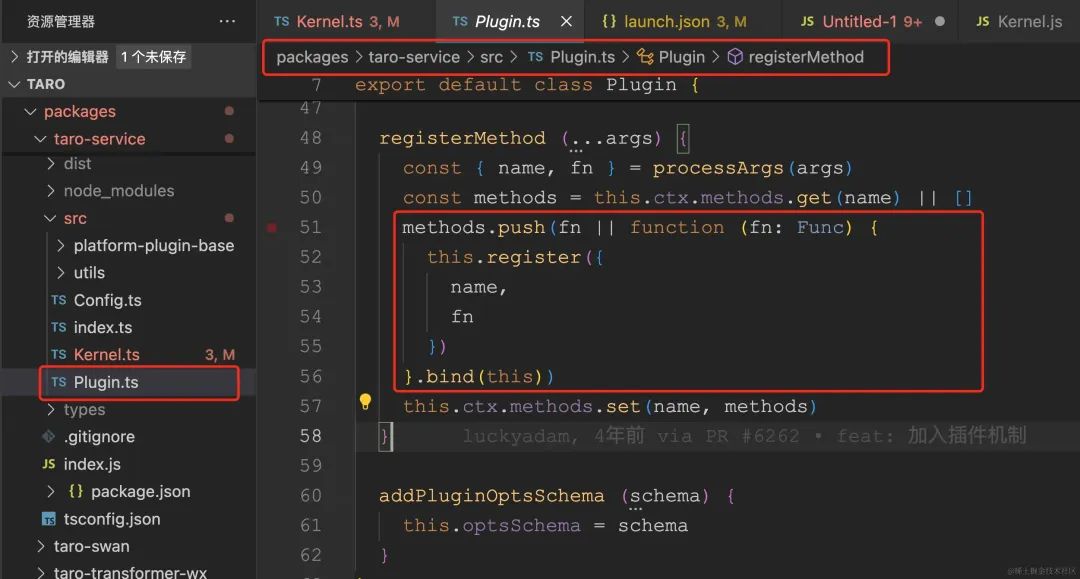Expand the 打开的编辑器 section
The image size is (1080, 579).
click(14, 56)
